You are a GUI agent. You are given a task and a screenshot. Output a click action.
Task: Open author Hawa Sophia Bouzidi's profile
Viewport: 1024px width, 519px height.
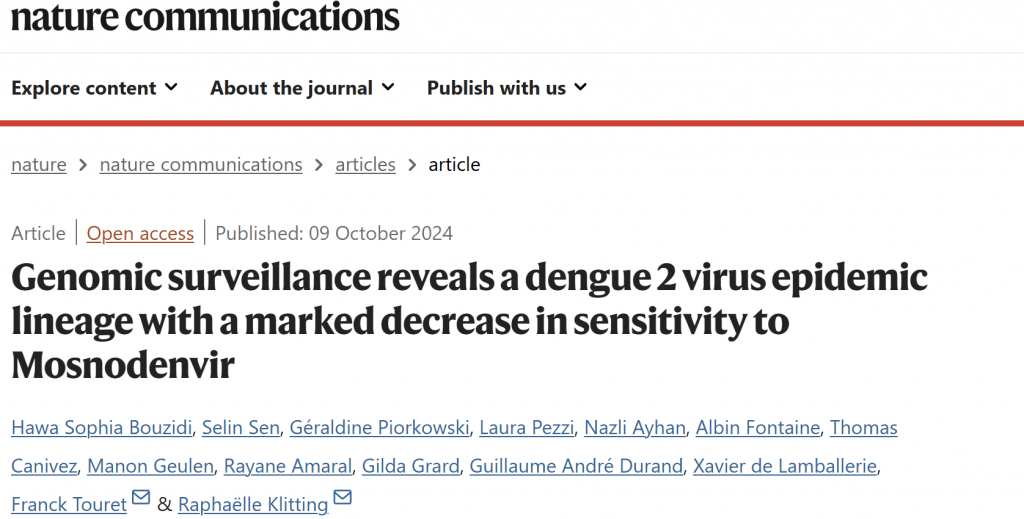pos(101,428)
